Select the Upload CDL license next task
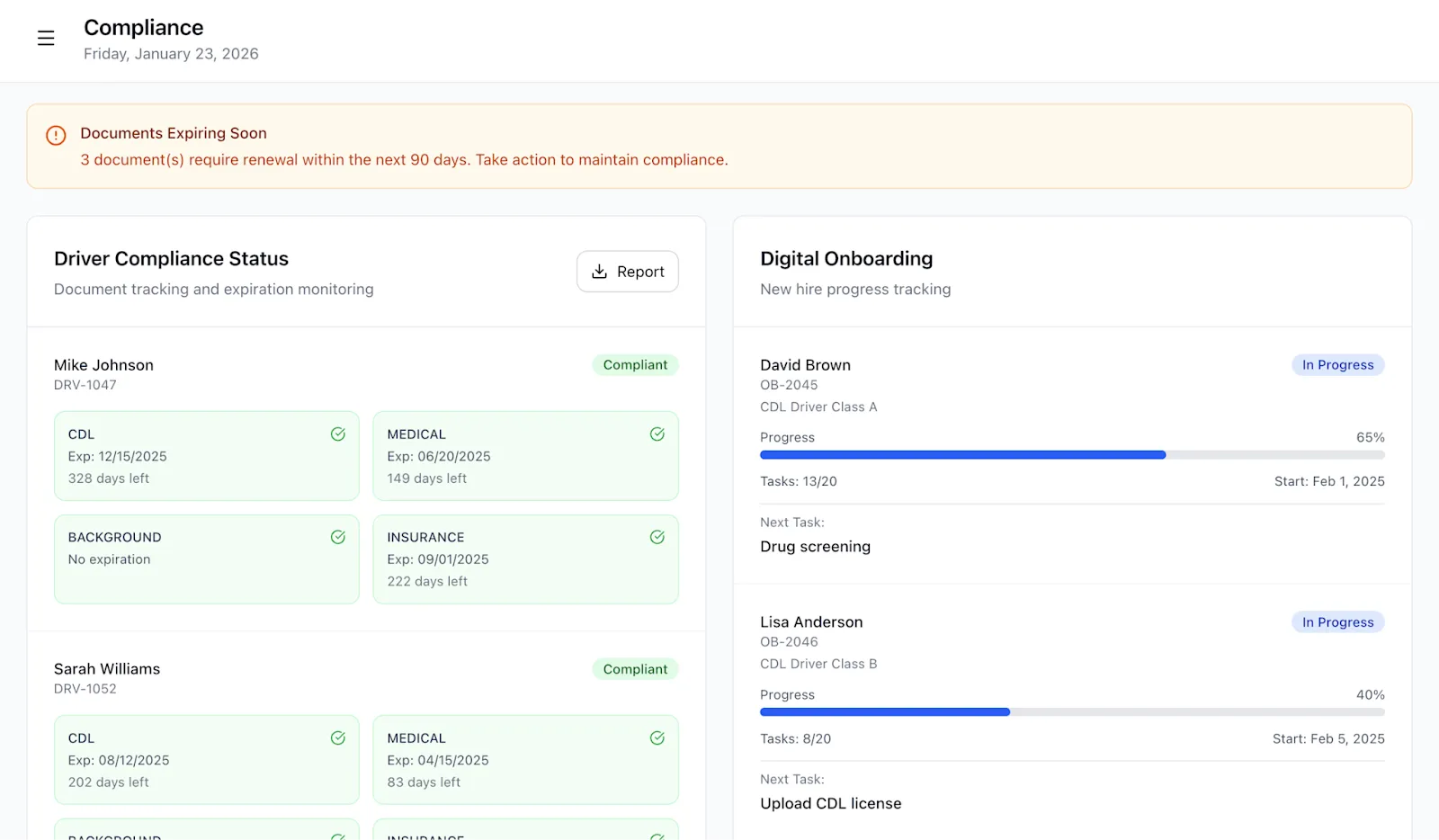Image resolution: width=1439 pixels, height=840 pixels. coord(830,804)
